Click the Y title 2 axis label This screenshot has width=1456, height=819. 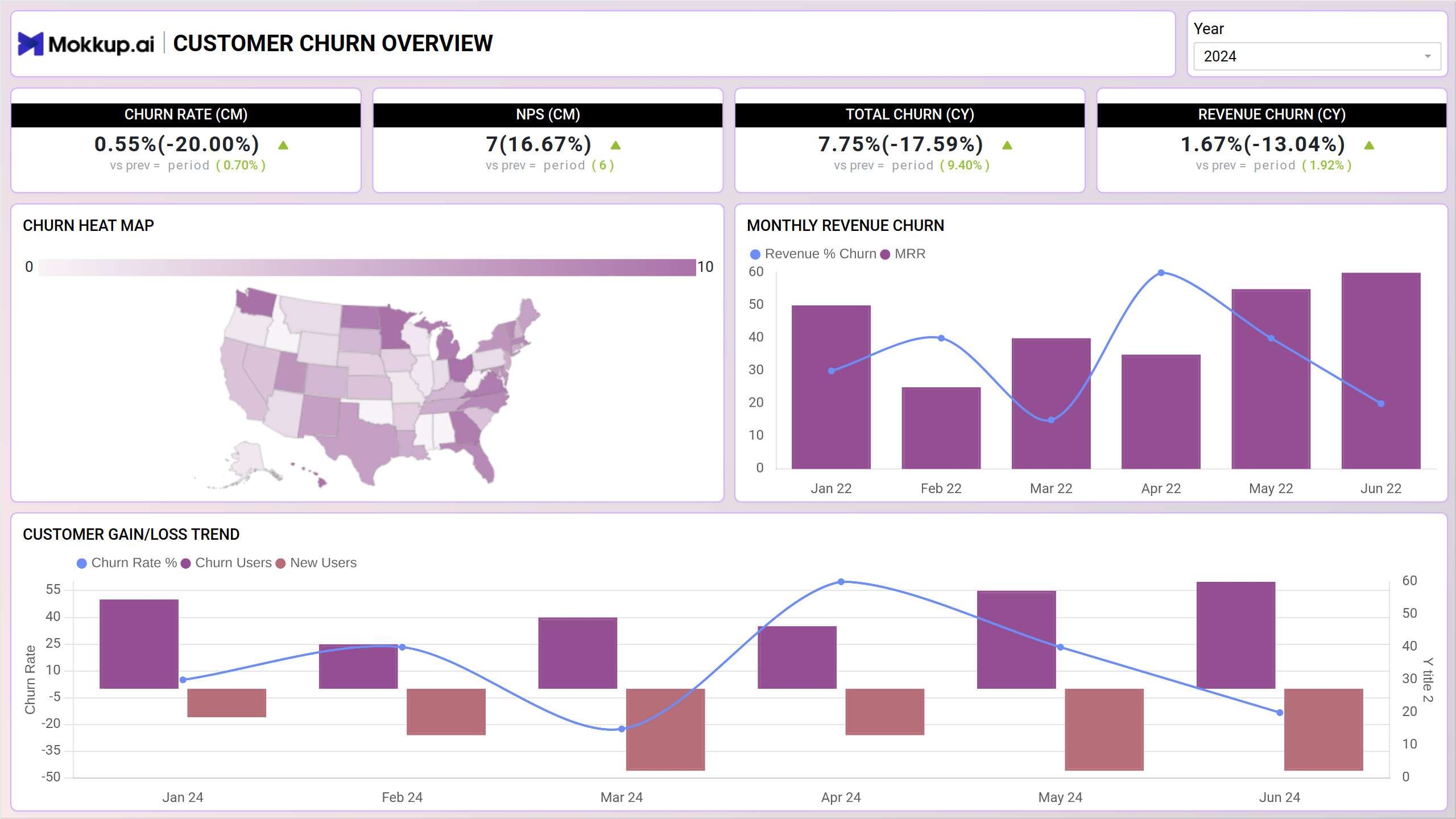pos(1428,680)
